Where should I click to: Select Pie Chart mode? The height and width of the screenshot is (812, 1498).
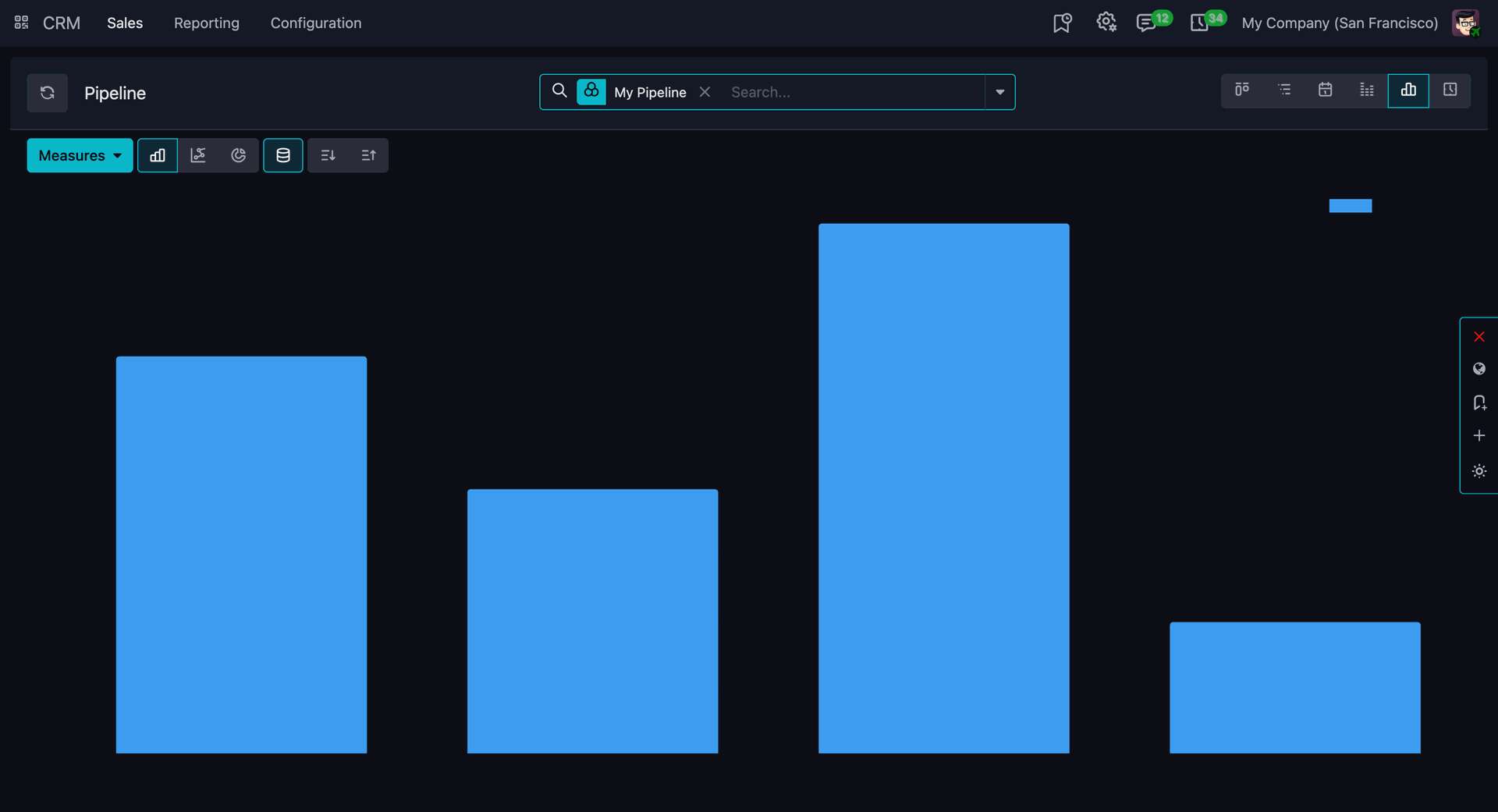click(239, 155)
